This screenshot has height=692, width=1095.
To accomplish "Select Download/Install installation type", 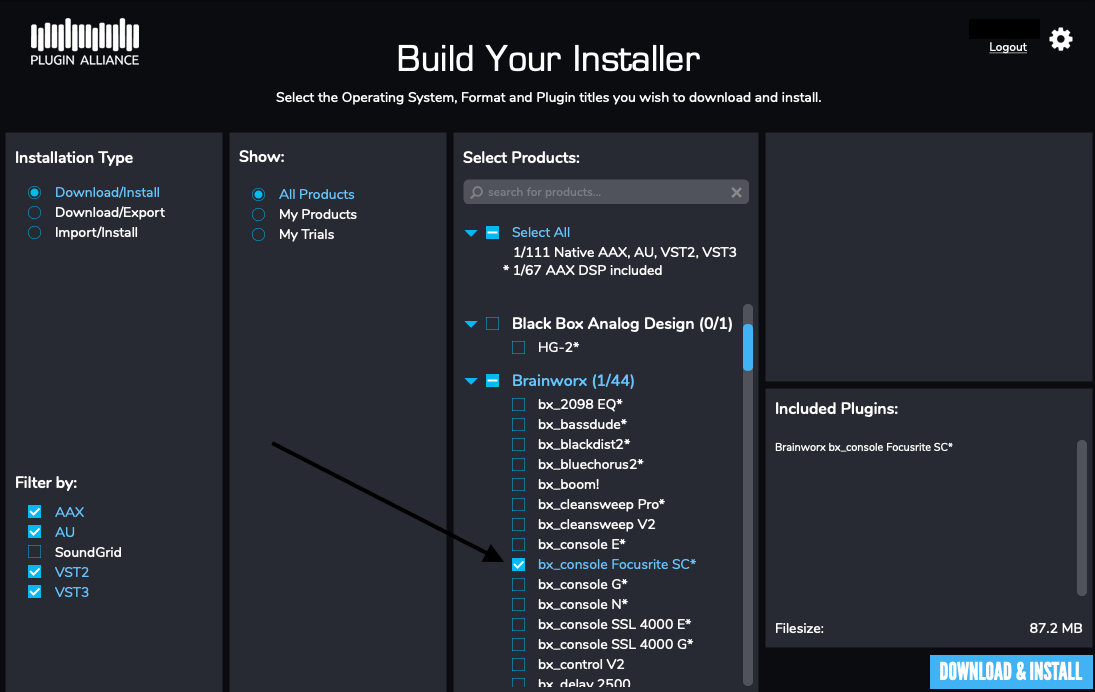I will [x=34, y=192].
